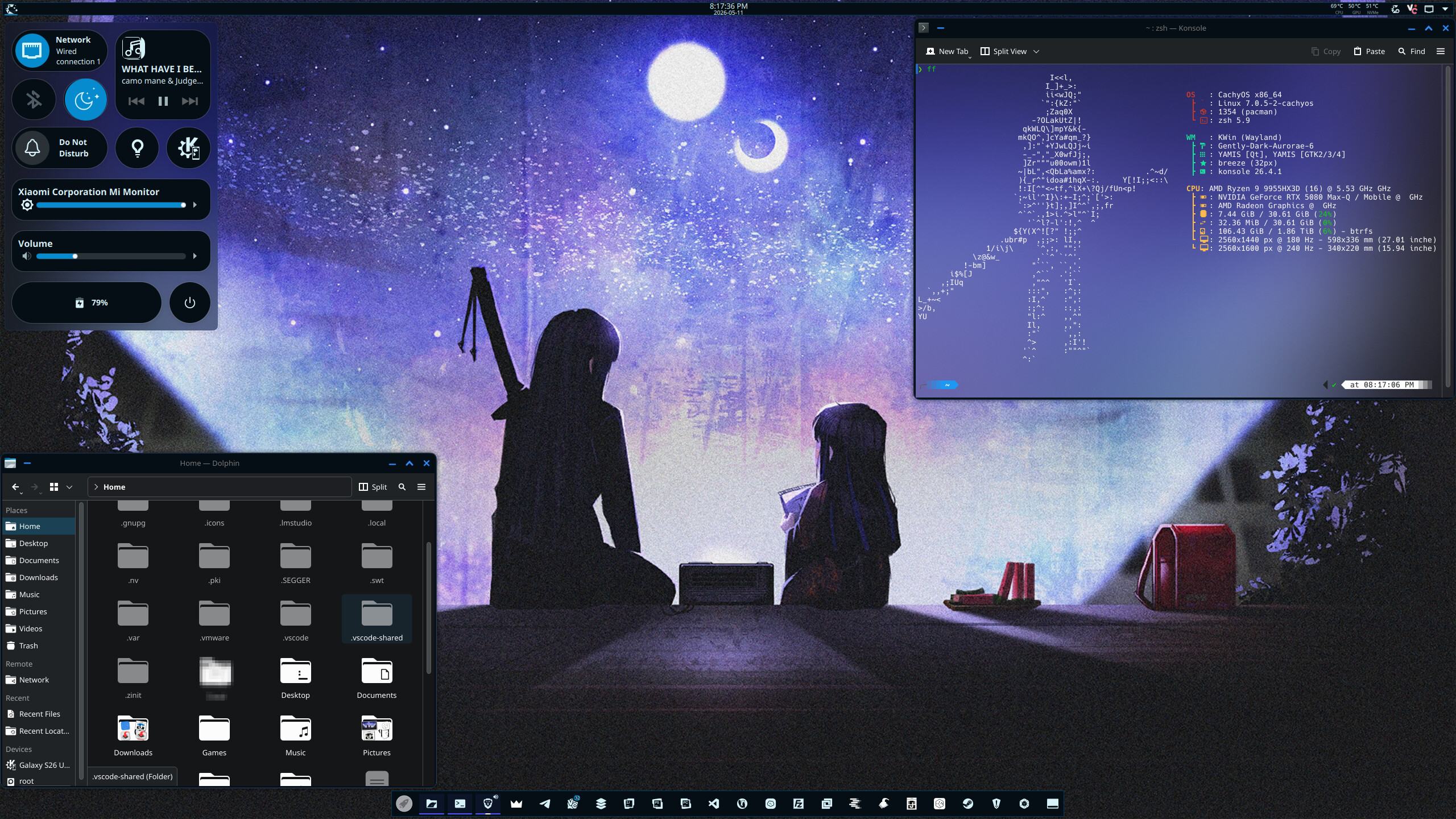Open the wired network tray icon
1456x819 pixels.
coord(1429,9)
